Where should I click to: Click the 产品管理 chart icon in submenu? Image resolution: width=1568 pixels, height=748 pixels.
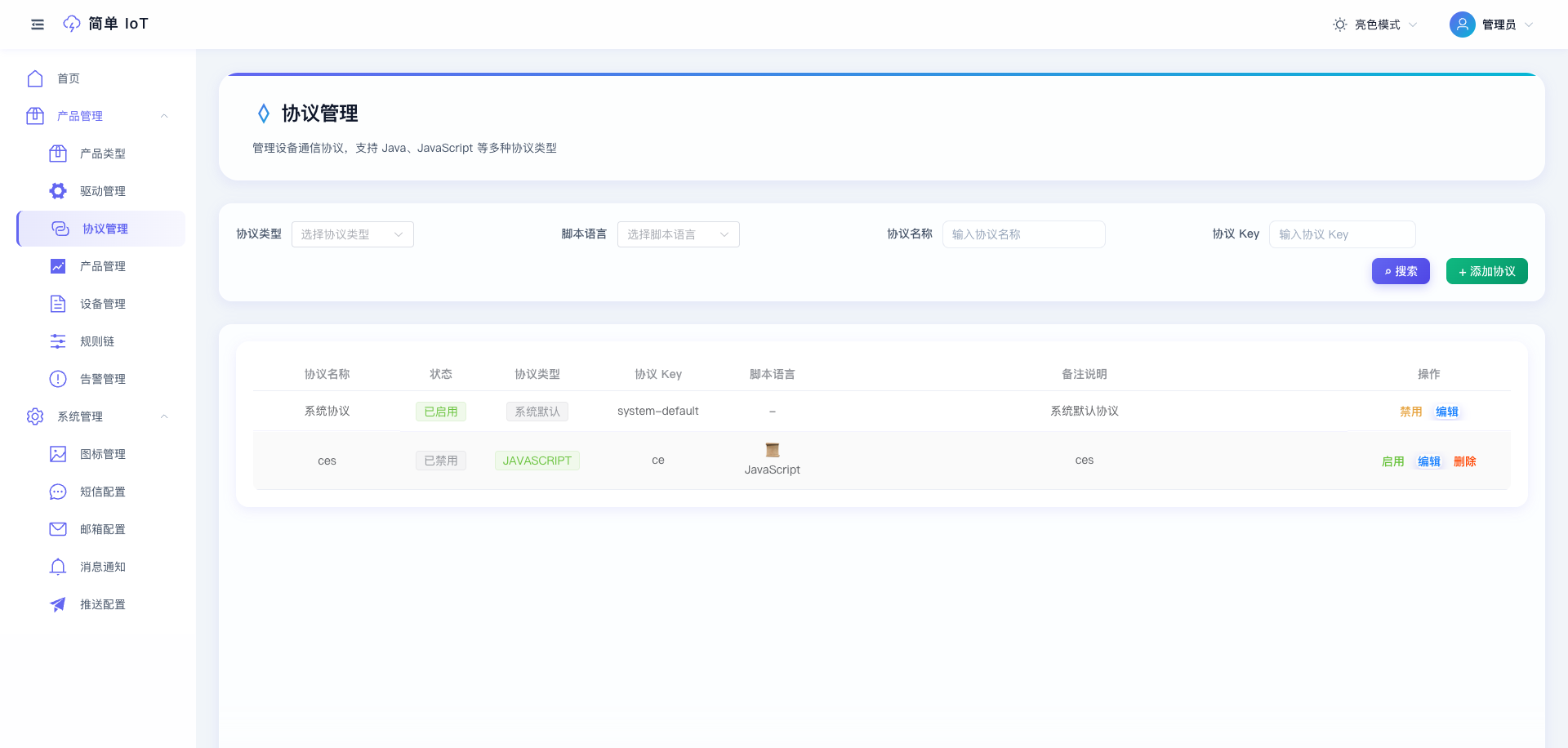tap(58, 266)
